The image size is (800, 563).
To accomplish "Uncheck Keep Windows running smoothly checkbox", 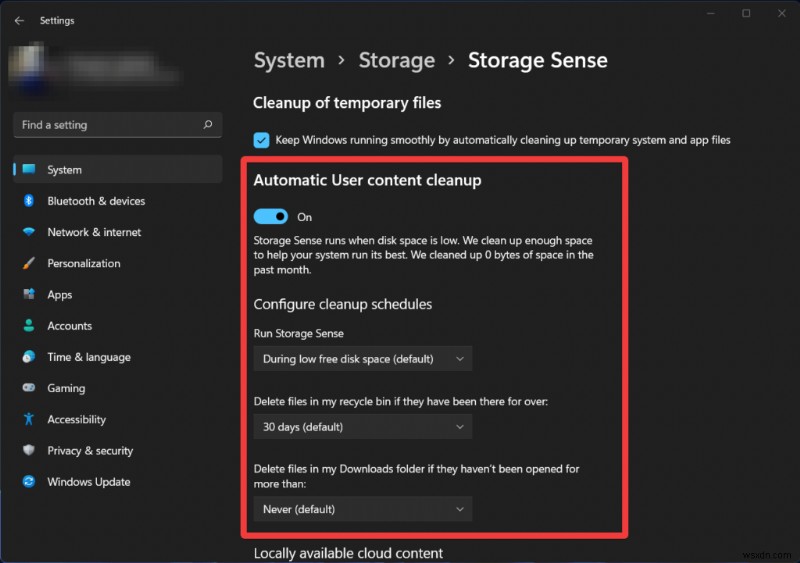I will coord(261,140).
